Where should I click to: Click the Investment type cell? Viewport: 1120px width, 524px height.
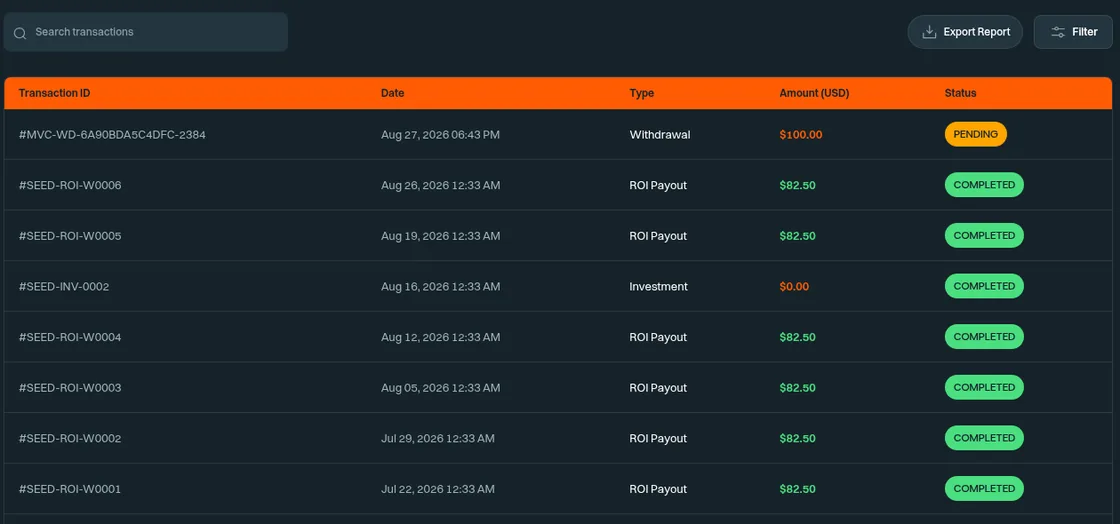[x=659, y=286]
